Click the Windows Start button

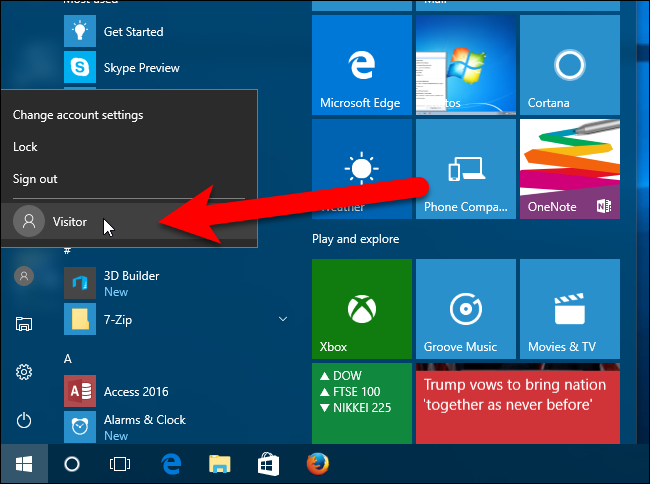24,464
